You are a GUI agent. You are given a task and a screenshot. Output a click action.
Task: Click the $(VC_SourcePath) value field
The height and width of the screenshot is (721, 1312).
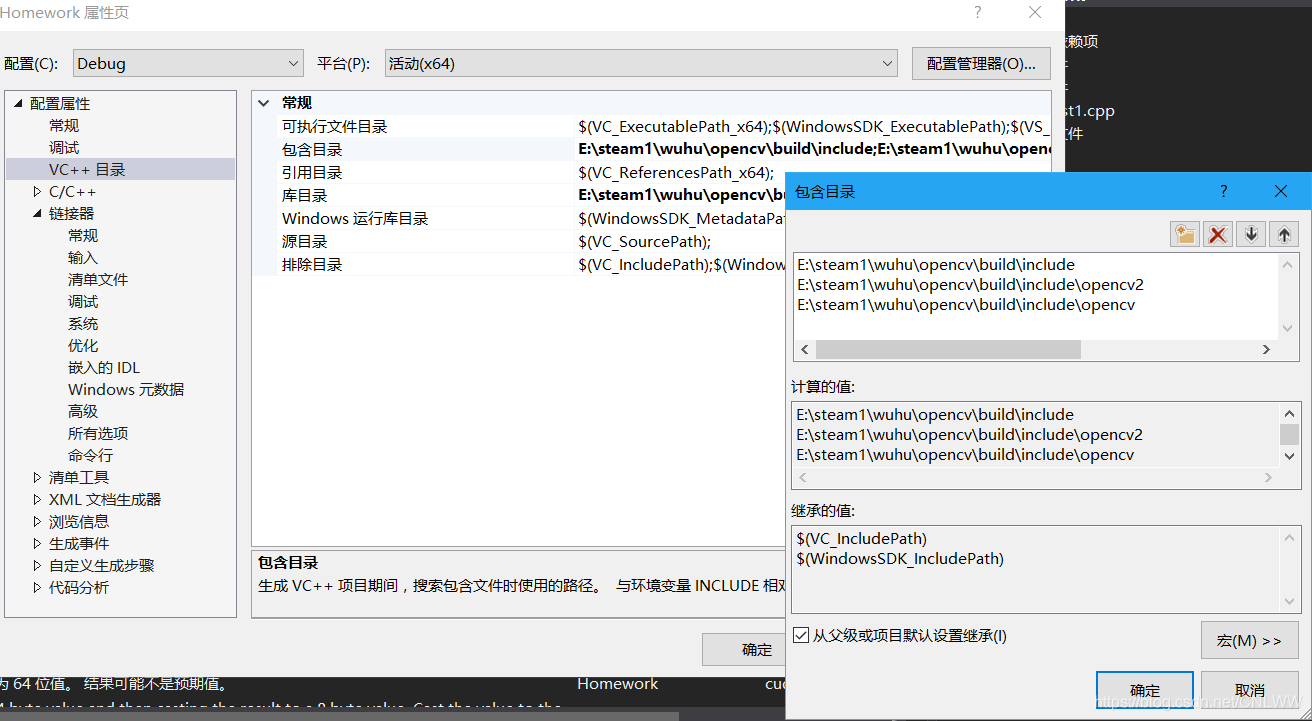point(645,242)
